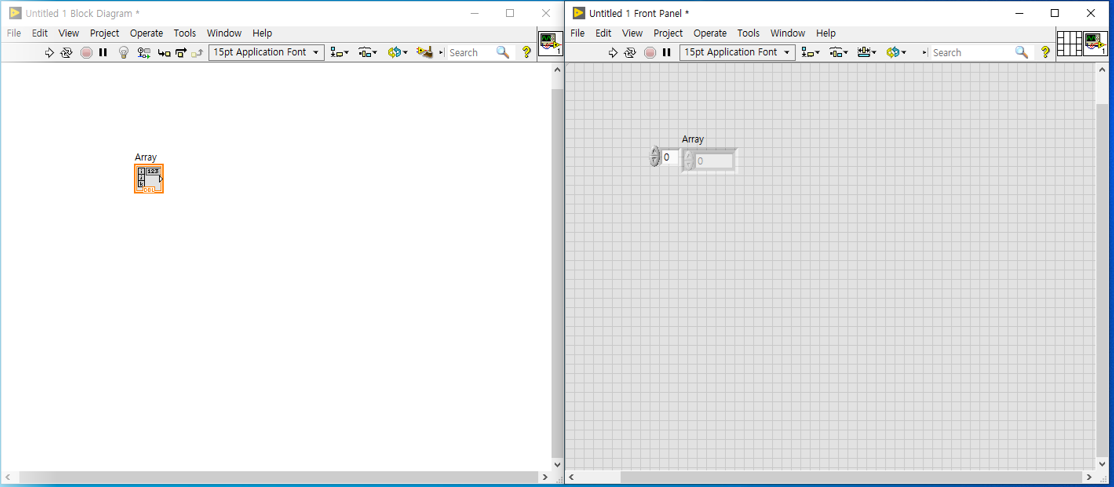1114x487 pixels.
Task: Toggle Highlight Execution light bulb
Action: [x=124, y=53]
